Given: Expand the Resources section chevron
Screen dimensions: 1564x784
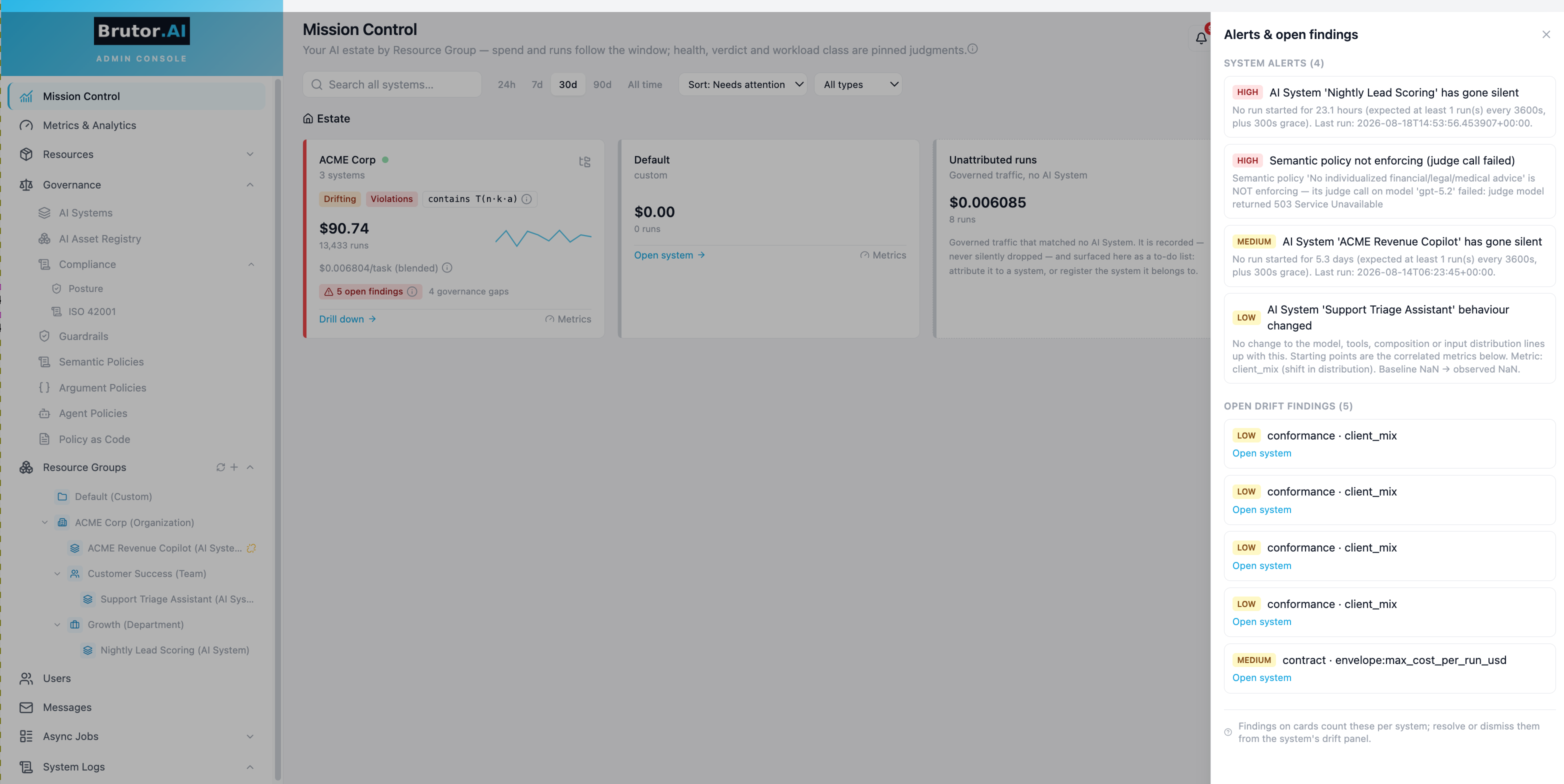Looking at the screenshot, I should (250, 154).
